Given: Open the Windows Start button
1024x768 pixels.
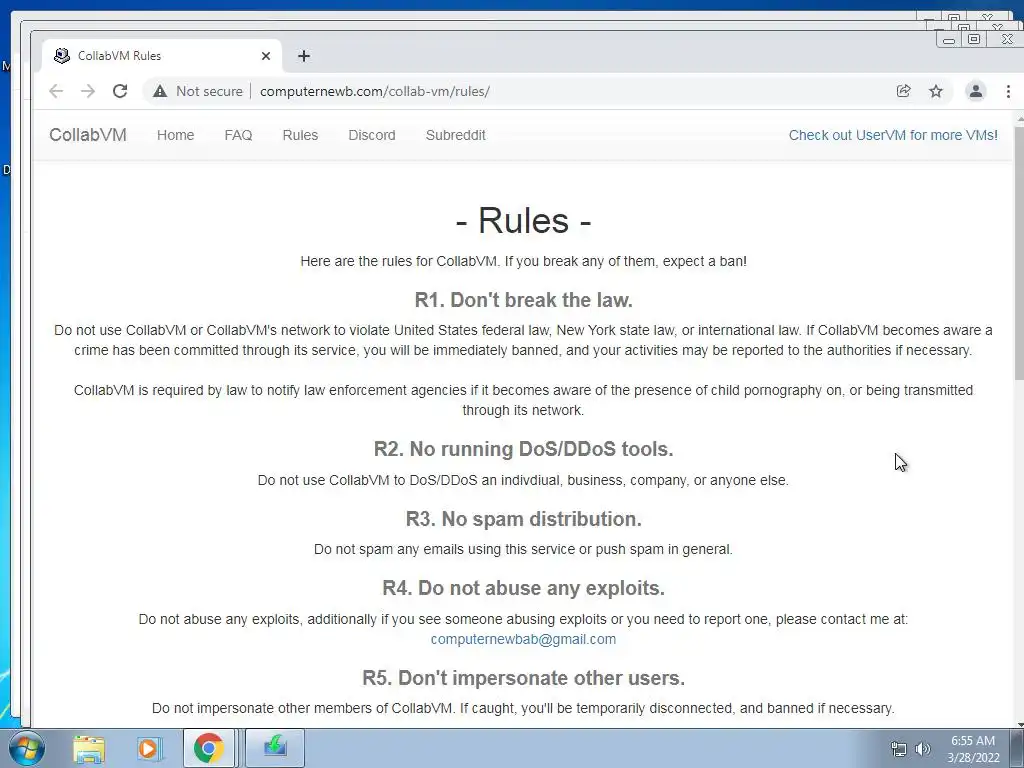Looking at the screenshot, I should (25, 748).
